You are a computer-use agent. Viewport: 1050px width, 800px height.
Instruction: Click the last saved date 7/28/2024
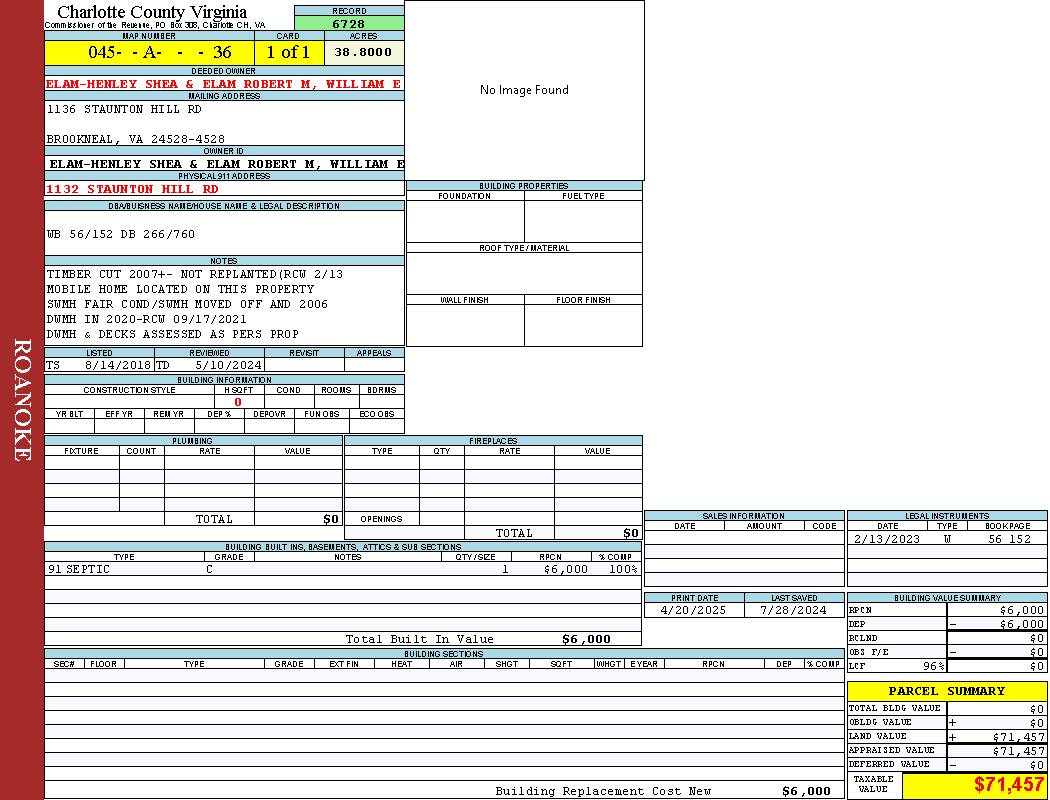[793, 610]
